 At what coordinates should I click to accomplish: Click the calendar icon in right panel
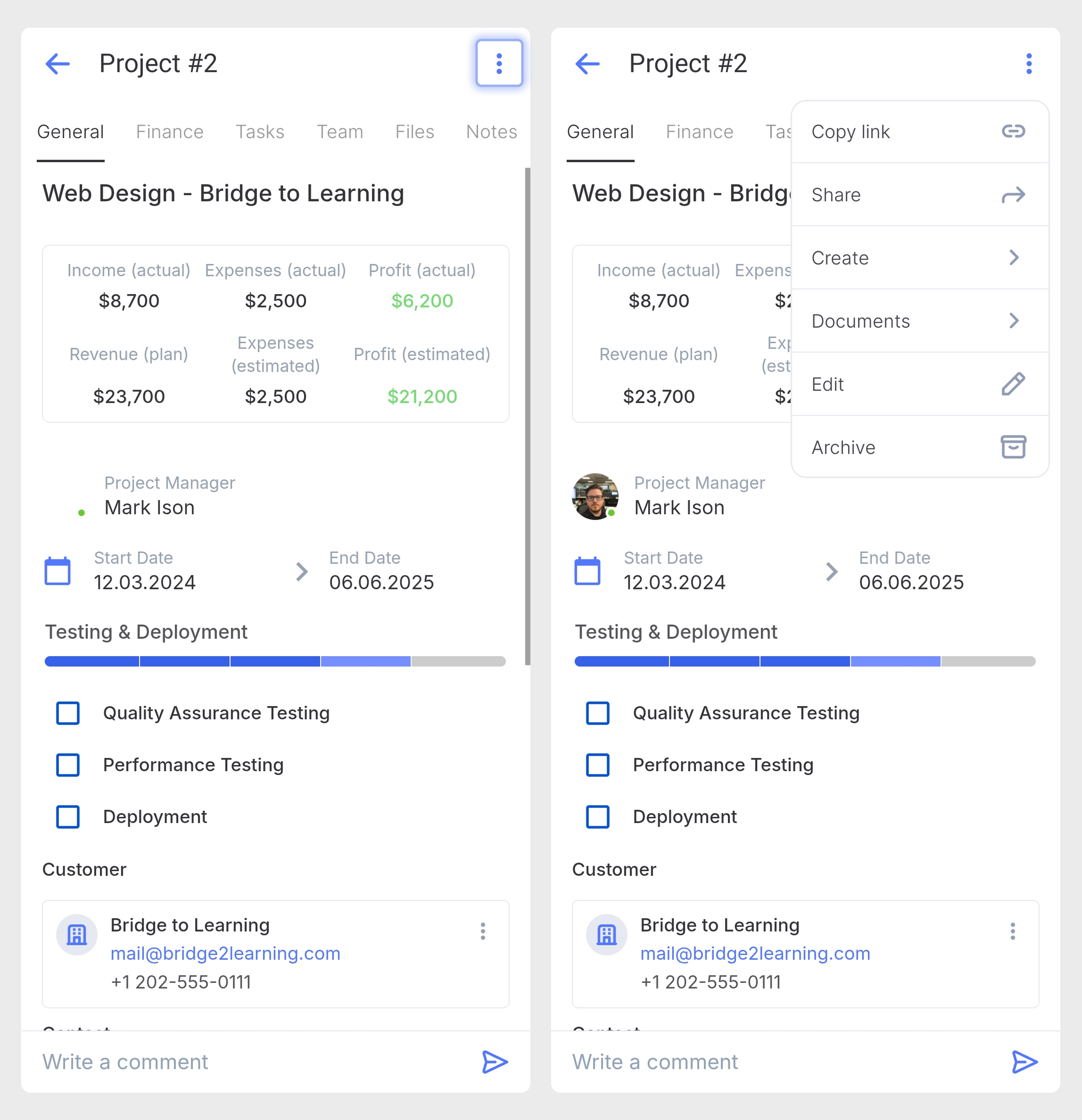click(587, 570)
